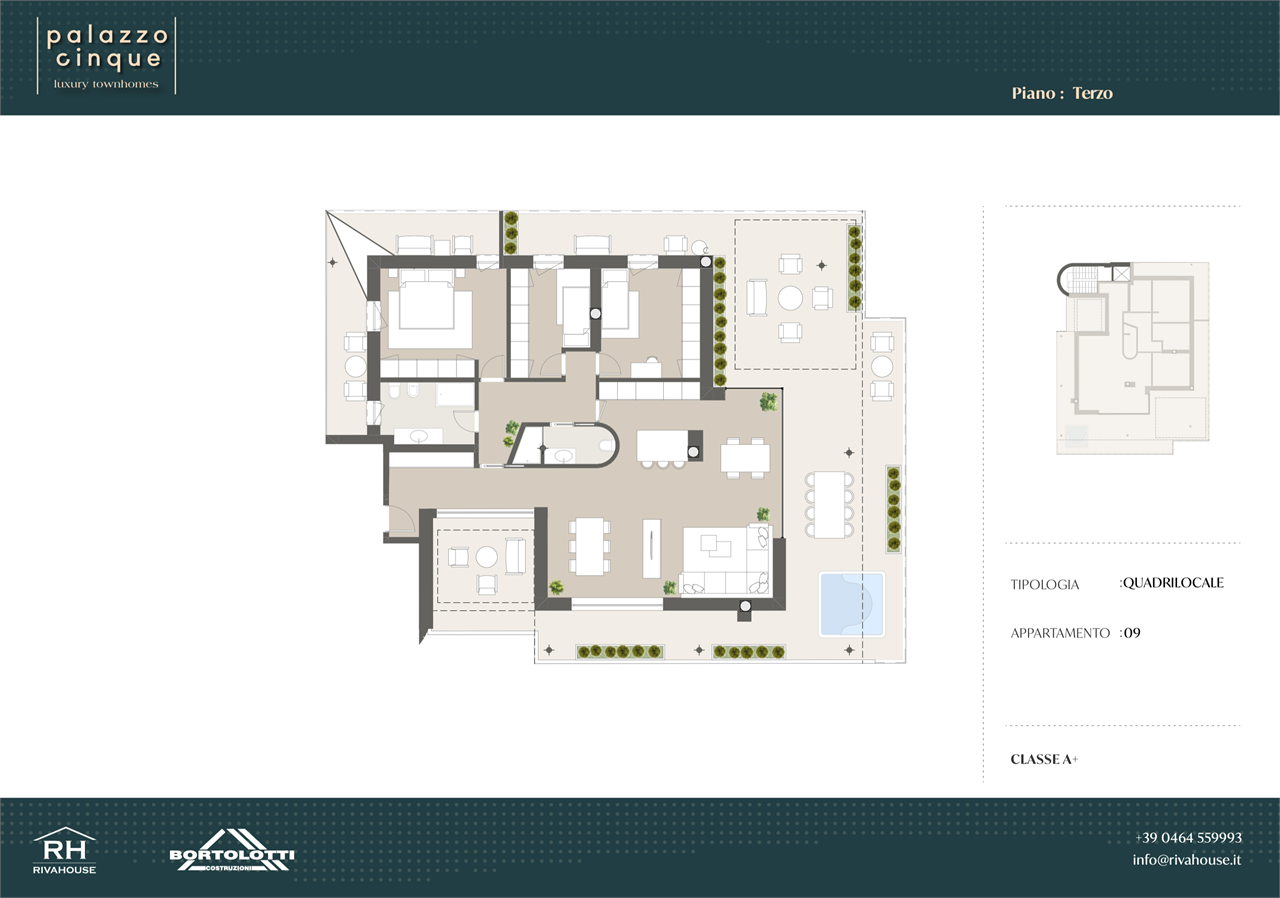Click the building key plan thumbnail
Viewport: 1280px width, 898px height.
[1132, 358]
